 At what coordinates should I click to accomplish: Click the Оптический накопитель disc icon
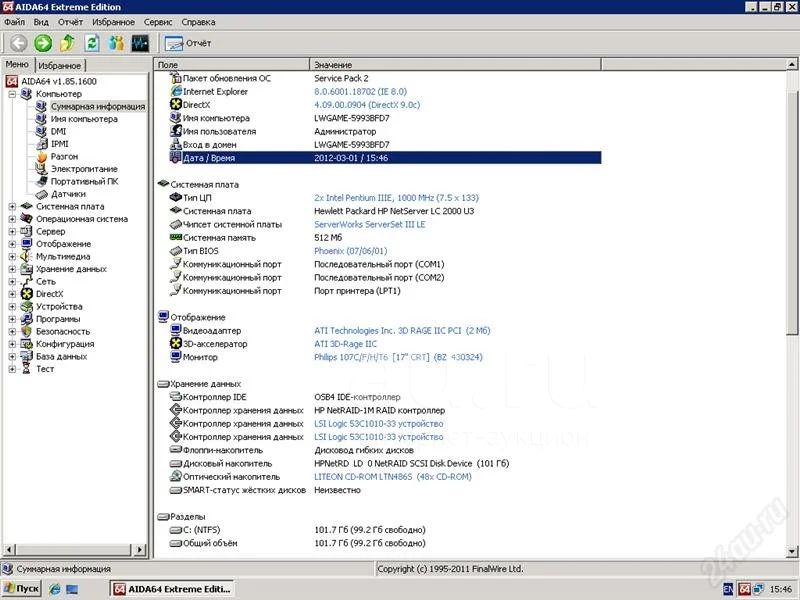coord(176,476)
